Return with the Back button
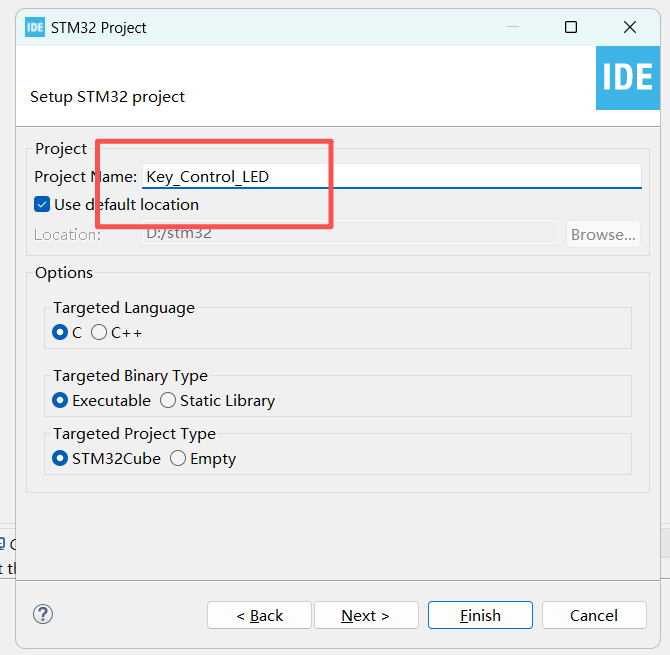Viewport: 670px width, 655px height. coord(259,615)
